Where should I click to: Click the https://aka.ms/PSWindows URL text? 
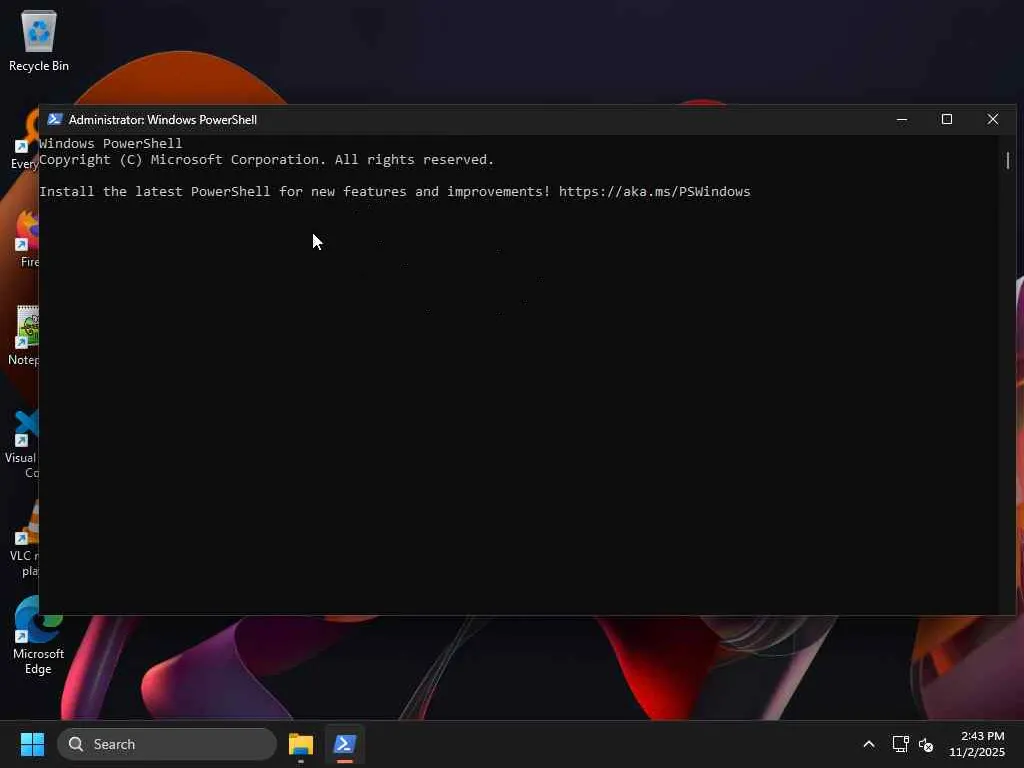click(x=654, y=191)
